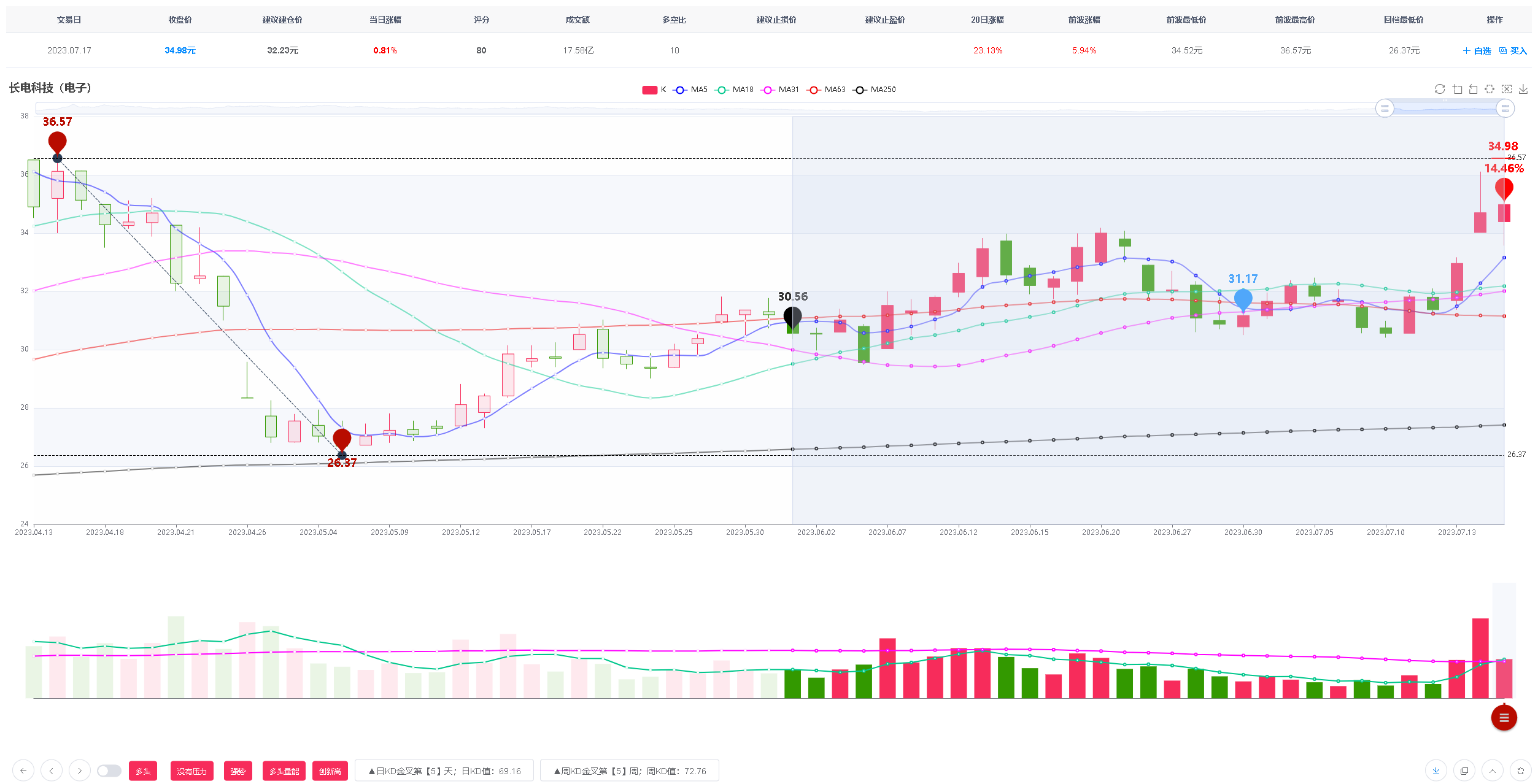Click the bottom-right refresh circle icon

(x=1521, y=771)
